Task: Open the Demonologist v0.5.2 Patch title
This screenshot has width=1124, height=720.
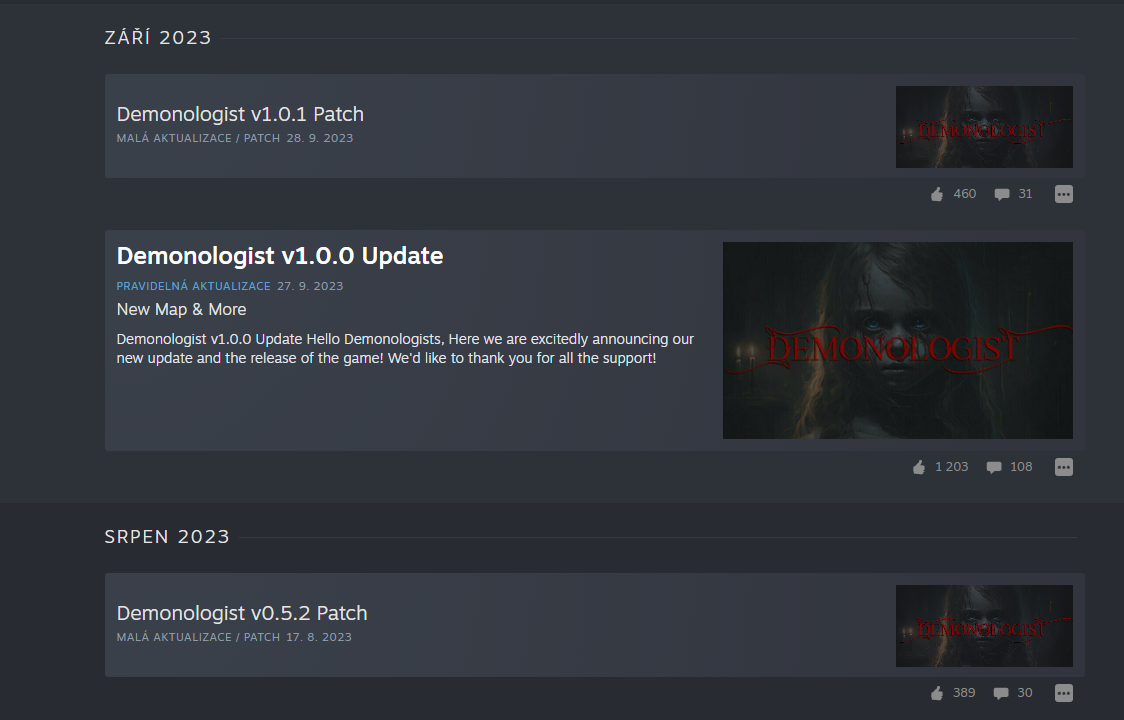Action: 242,613
